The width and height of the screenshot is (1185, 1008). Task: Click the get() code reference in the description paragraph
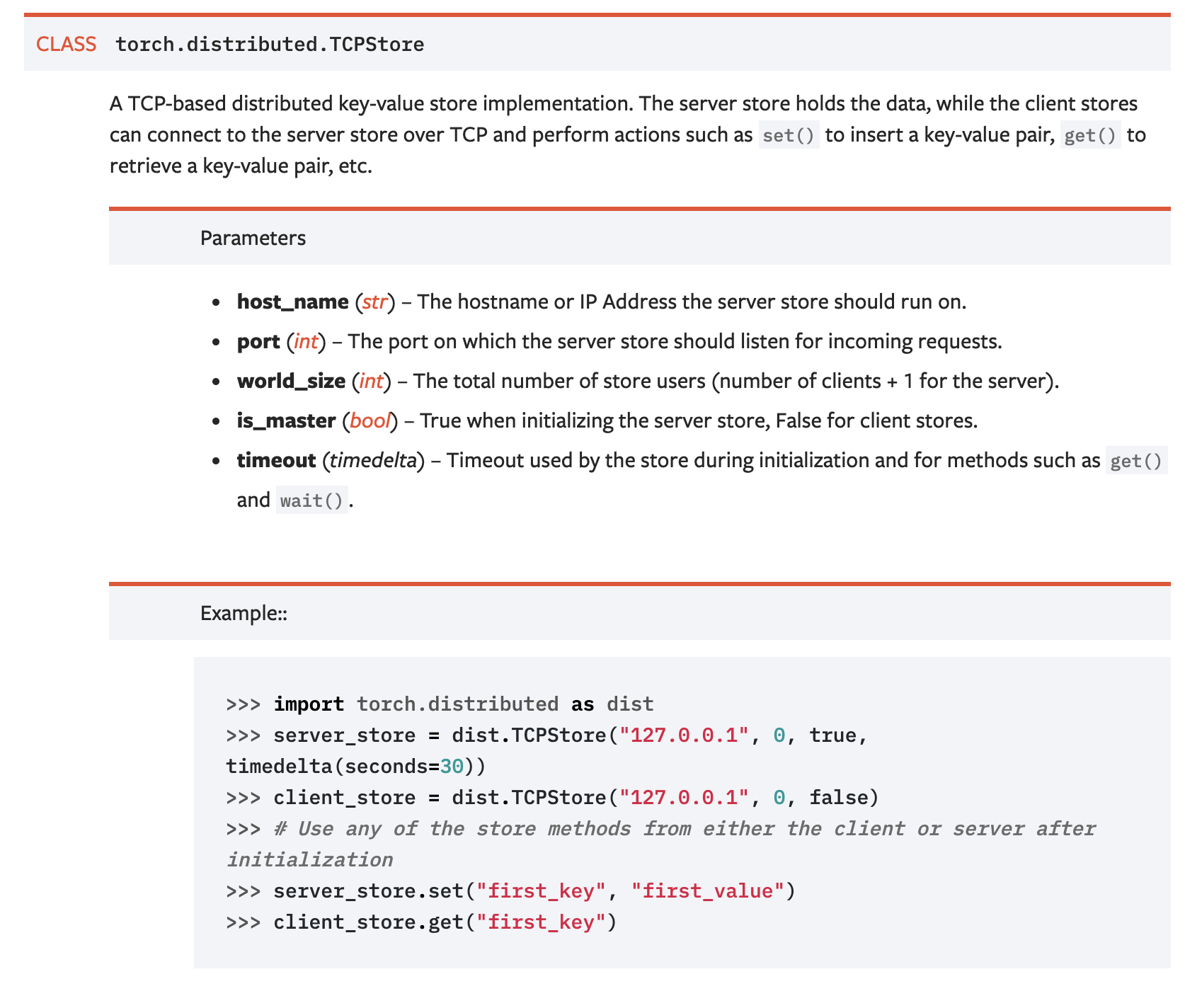point(1090,135)
